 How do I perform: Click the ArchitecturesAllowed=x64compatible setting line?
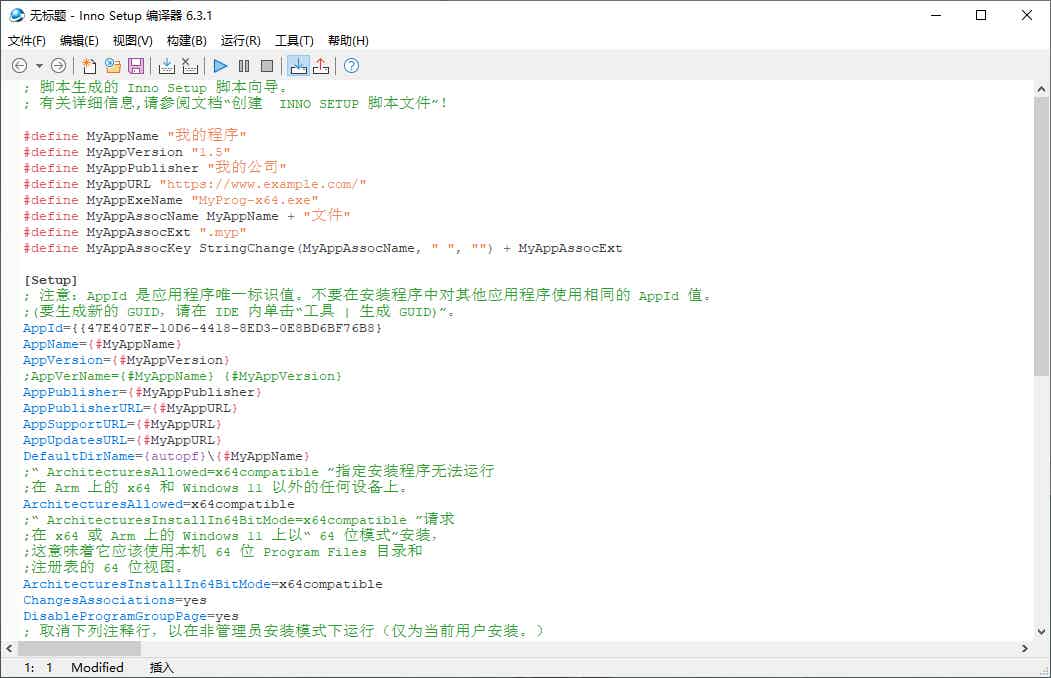[159, 504]
